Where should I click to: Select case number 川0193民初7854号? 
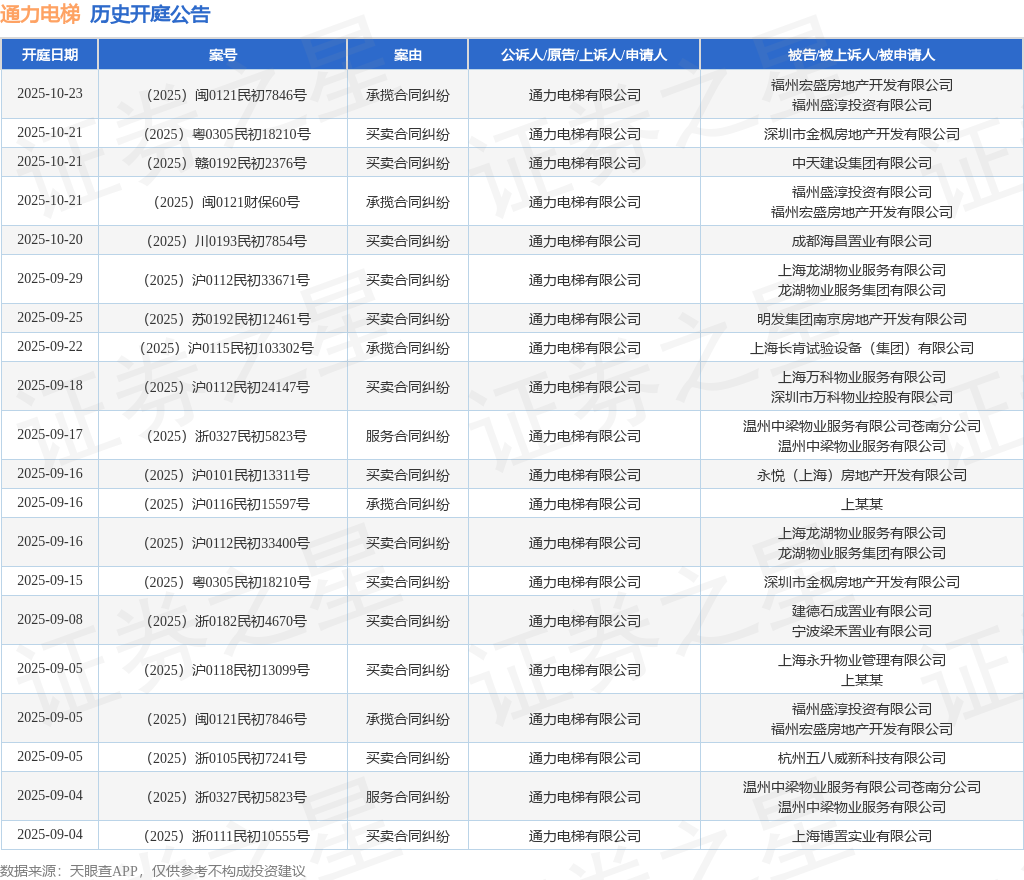click(227, 242)
